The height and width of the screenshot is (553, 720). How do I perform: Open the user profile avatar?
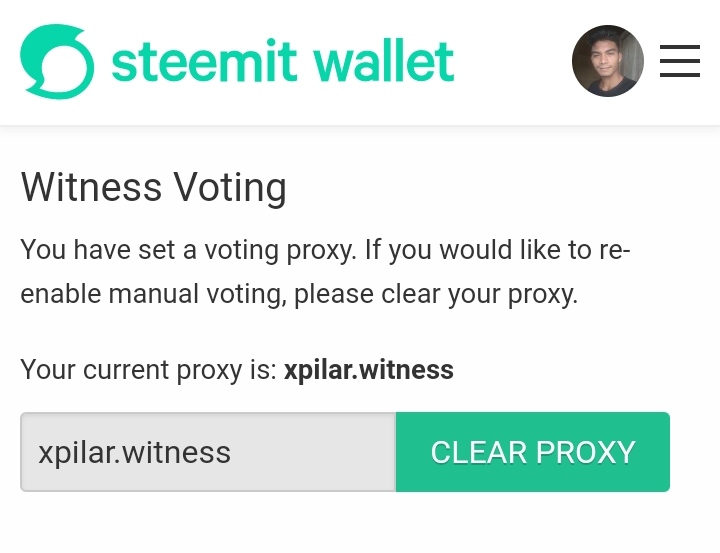(608, 61)
